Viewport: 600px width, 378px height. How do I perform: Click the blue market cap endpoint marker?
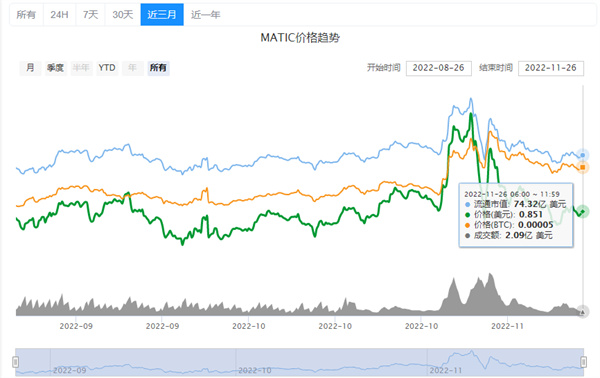pyautogui.click(x=582, y=155)
